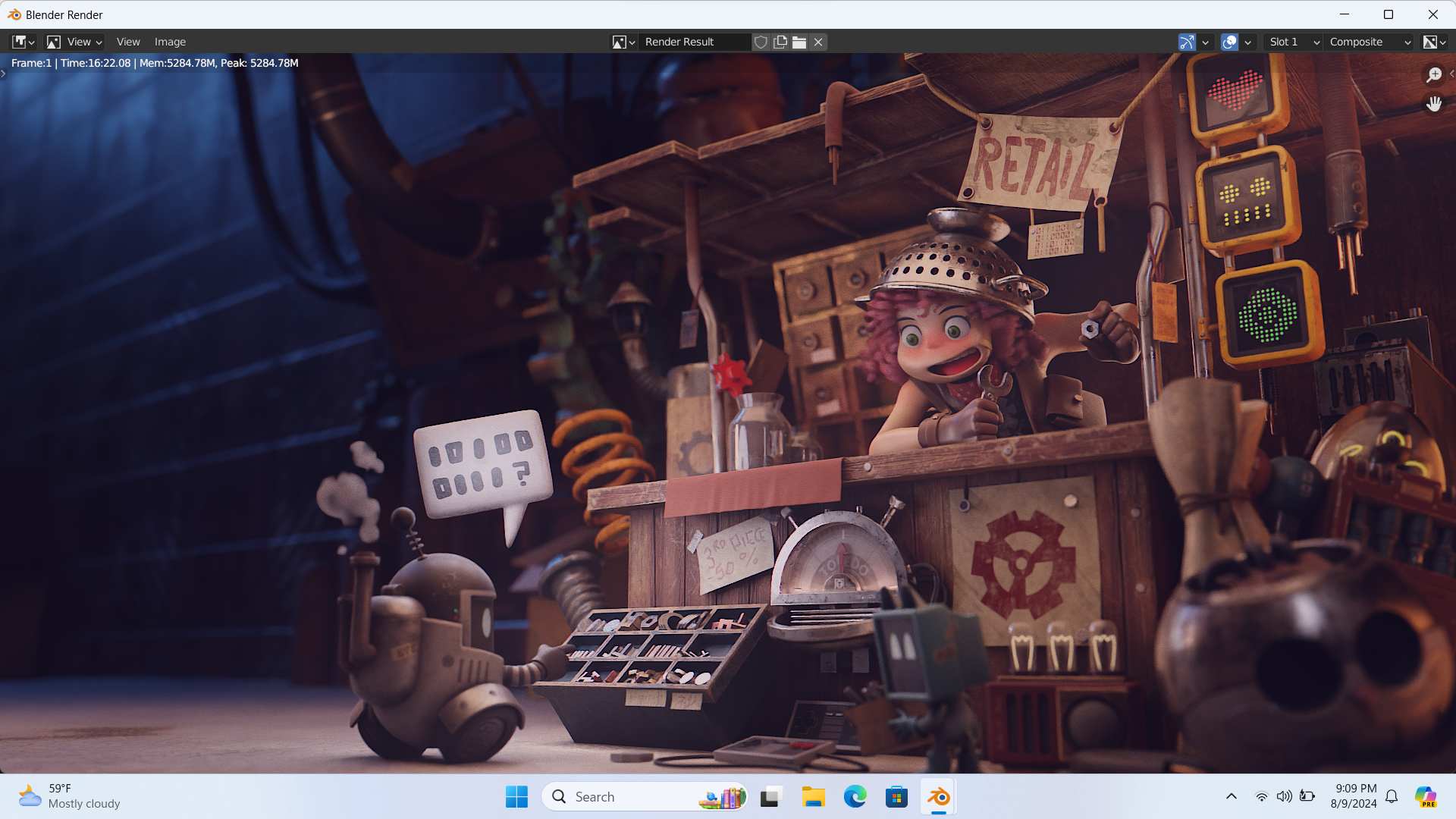This screenshot has width=1456, height=819.
Task: Open the View mode dropdown
Action: click(74, 42)
